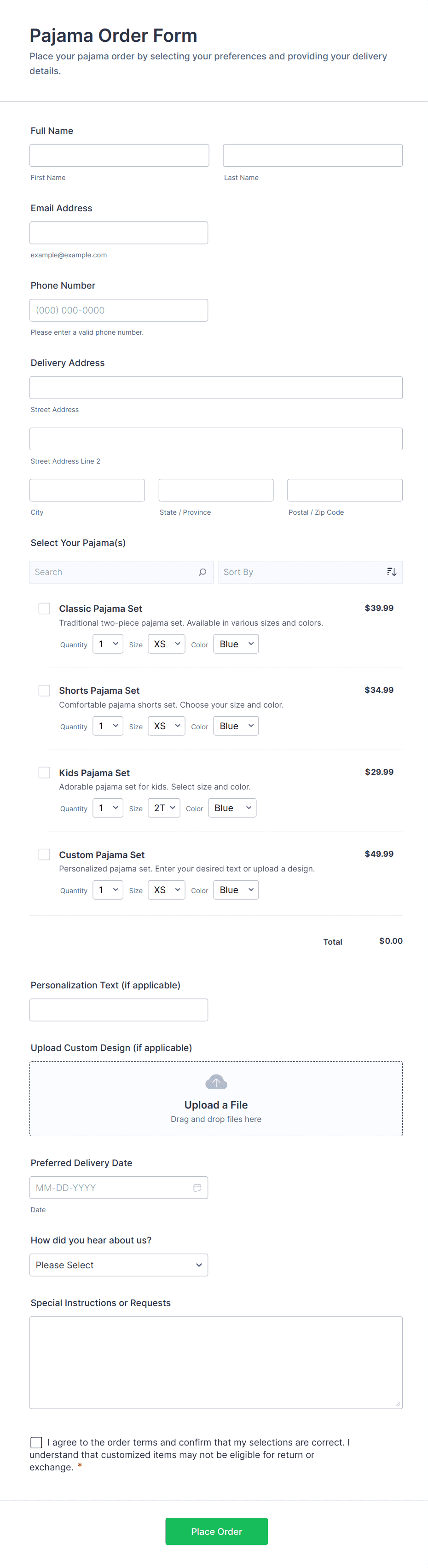Check the Classic Pajama Set checkbox
The height and width of the screenshot is (1568, 428).
(x=45, y=609)
